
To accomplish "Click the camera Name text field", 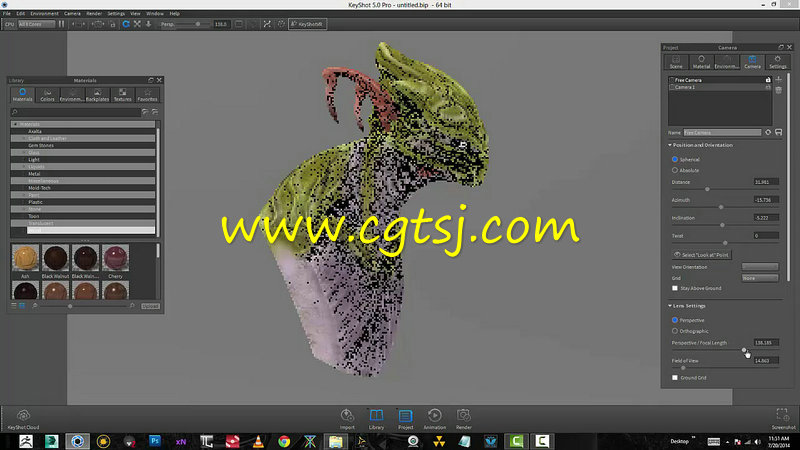I will pyautogui.click(x=722, y=132).
